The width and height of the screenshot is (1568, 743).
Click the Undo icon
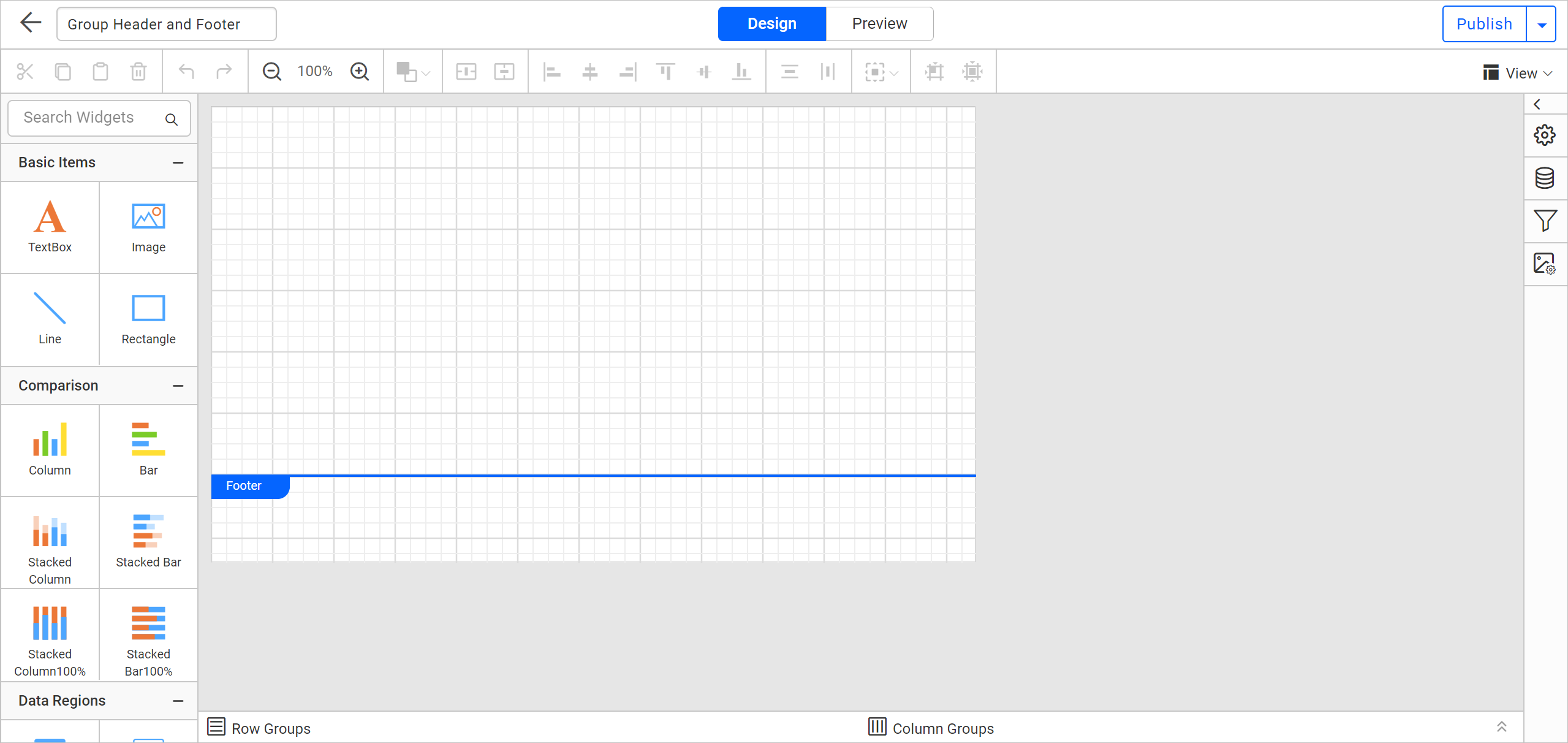186,71
